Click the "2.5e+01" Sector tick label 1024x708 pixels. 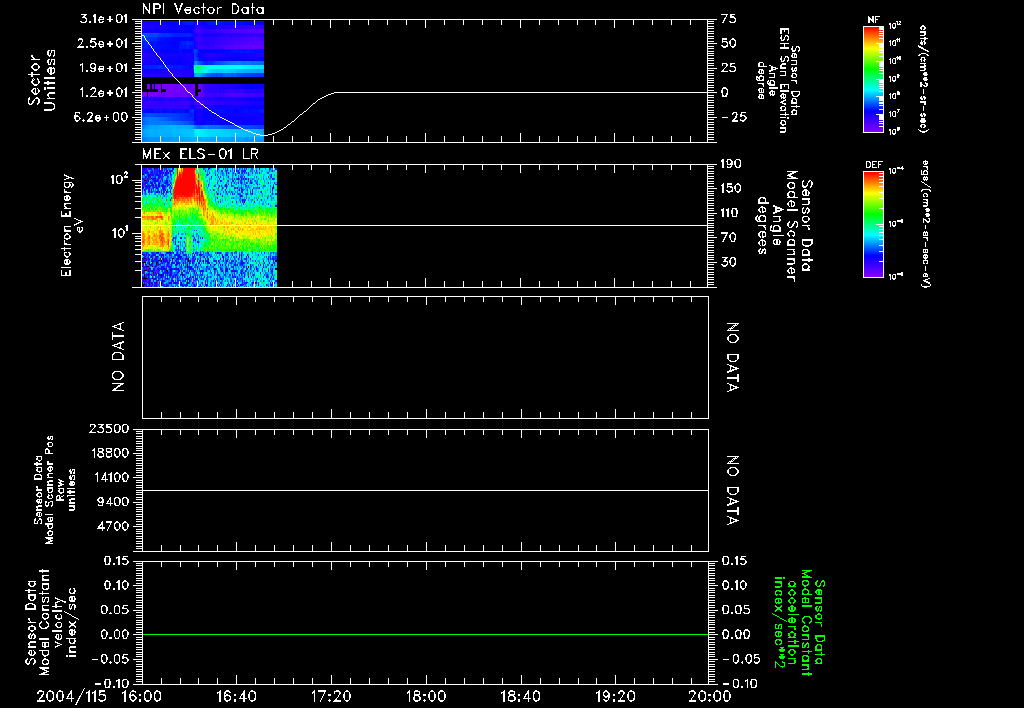104,43
